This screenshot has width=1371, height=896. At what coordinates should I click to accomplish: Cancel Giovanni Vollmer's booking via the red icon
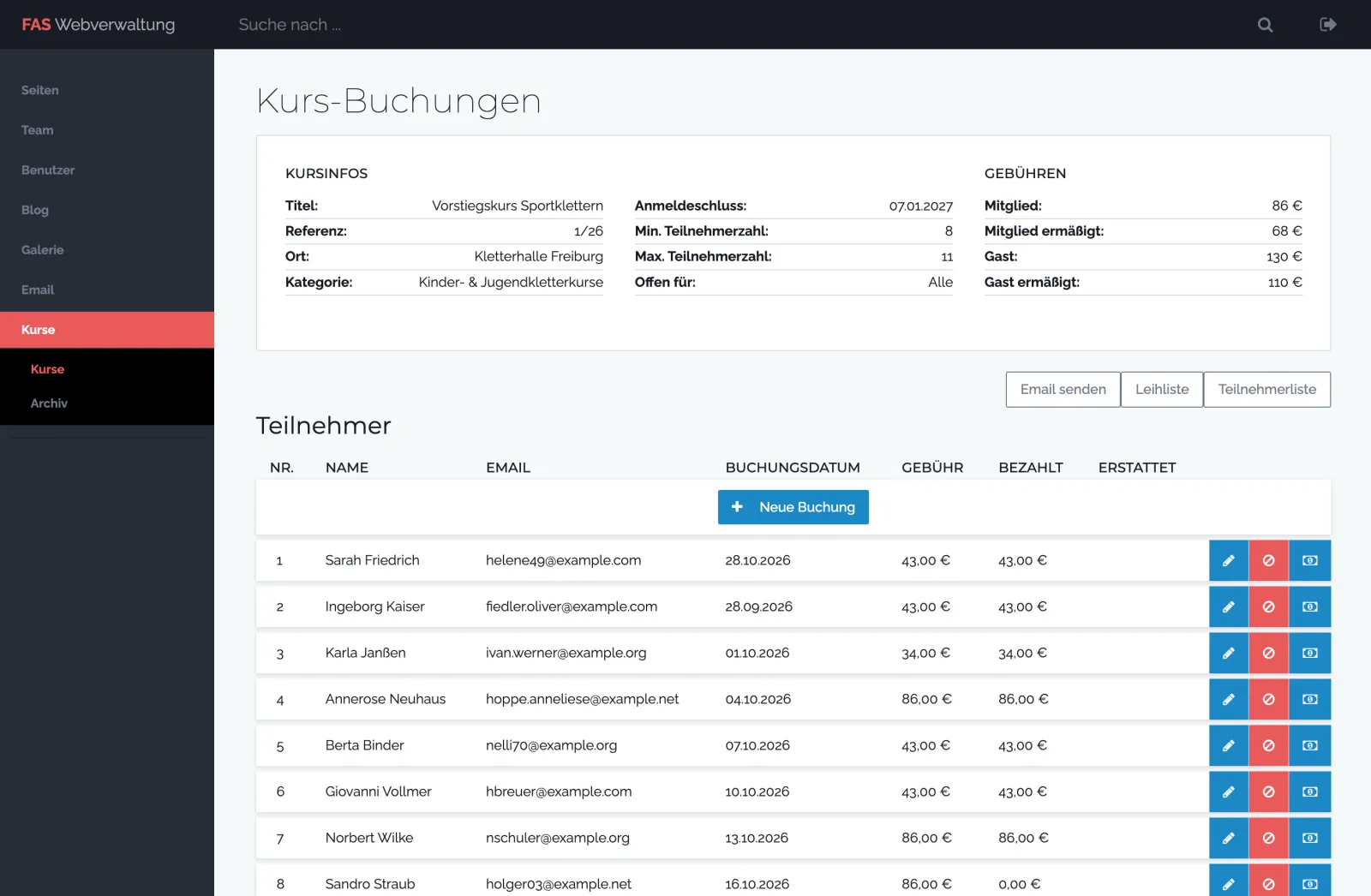pyautogui.click(x=1269, y=791)
